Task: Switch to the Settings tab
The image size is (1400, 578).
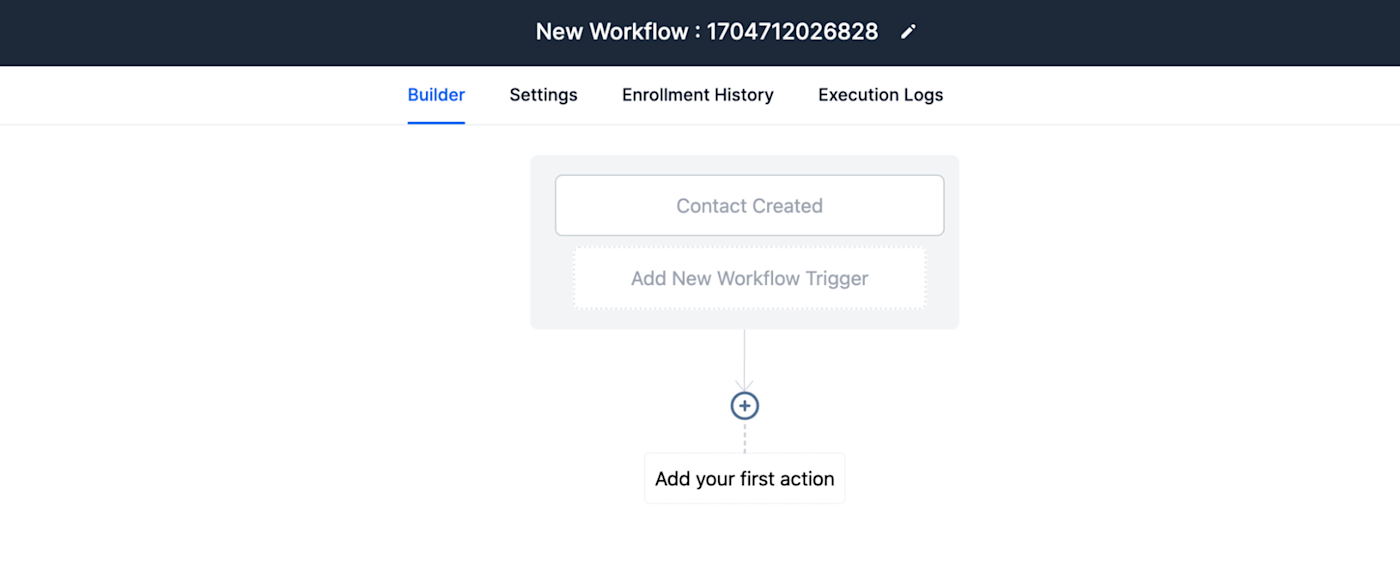Action: coord(543,95)
